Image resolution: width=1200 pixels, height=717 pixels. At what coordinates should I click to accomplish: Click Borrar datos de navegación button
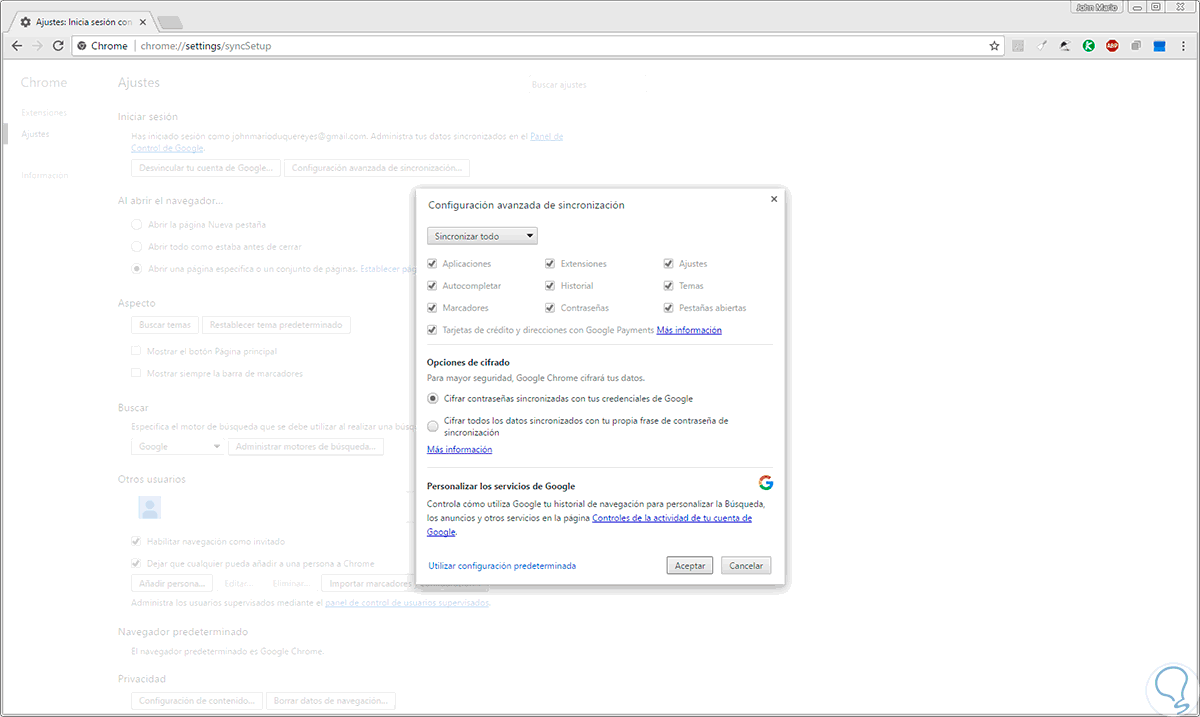(x=332, y=701)
